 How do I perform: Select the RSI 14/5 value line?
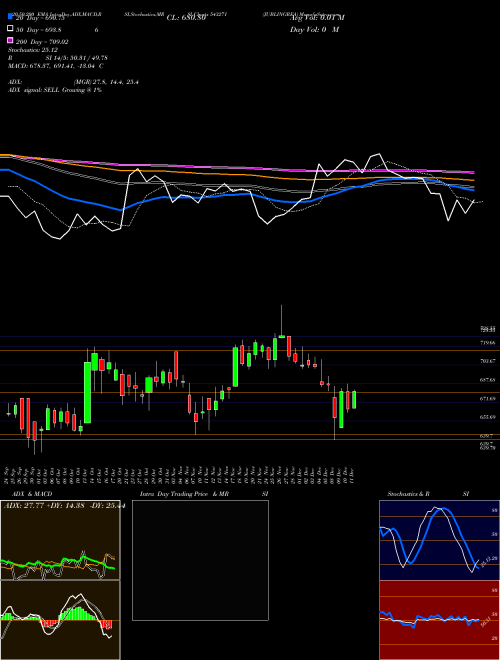pos(58,58)
